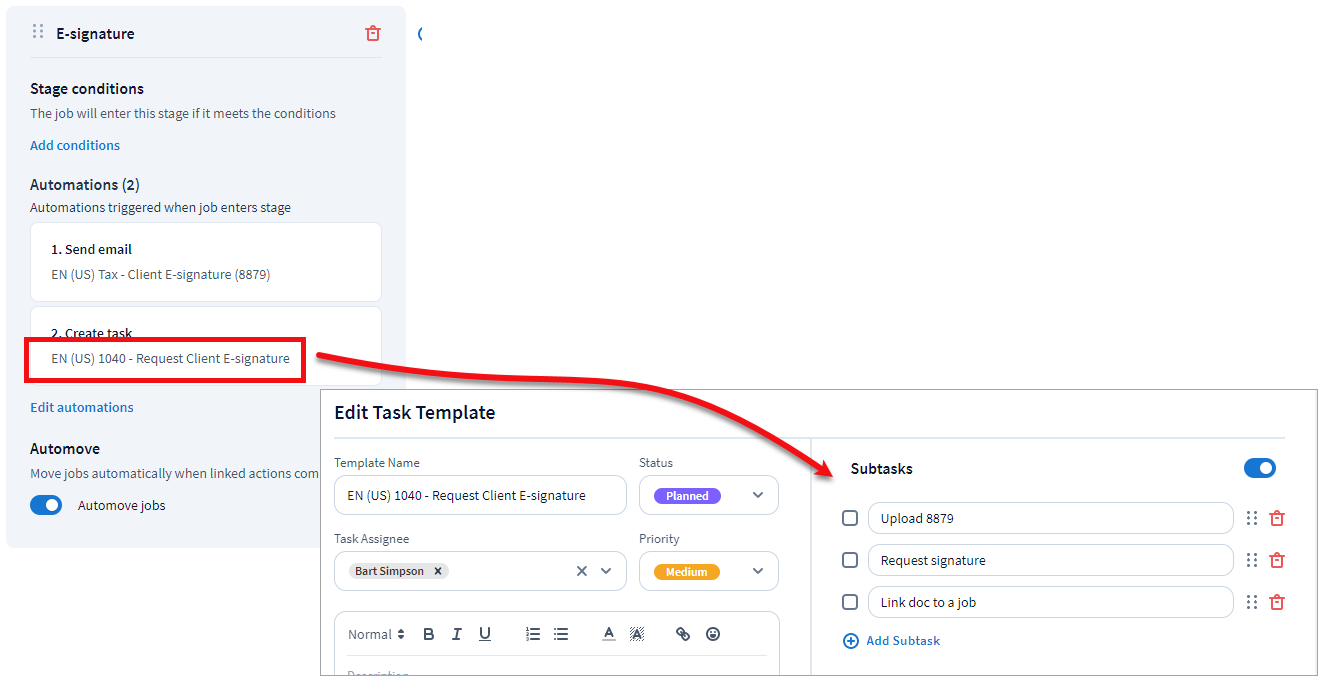
Task: Check the Link doc to a job checkbox
Action: [850, 602]
